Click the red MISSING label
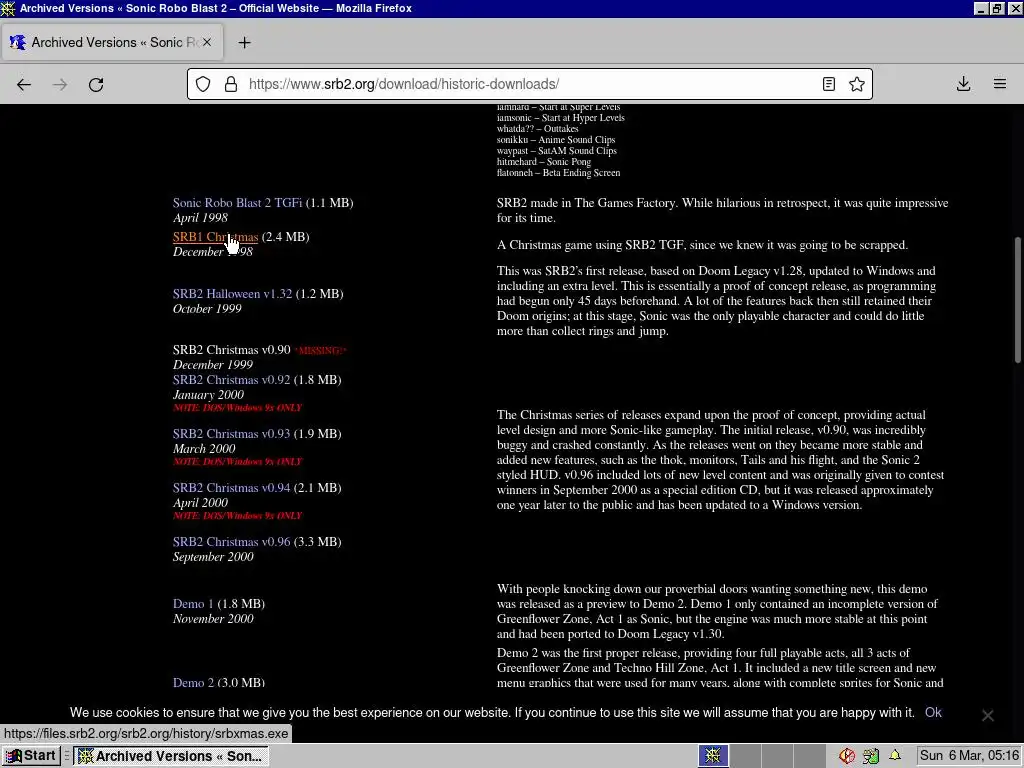1024x768 pixels. click(x=320, y=351)
